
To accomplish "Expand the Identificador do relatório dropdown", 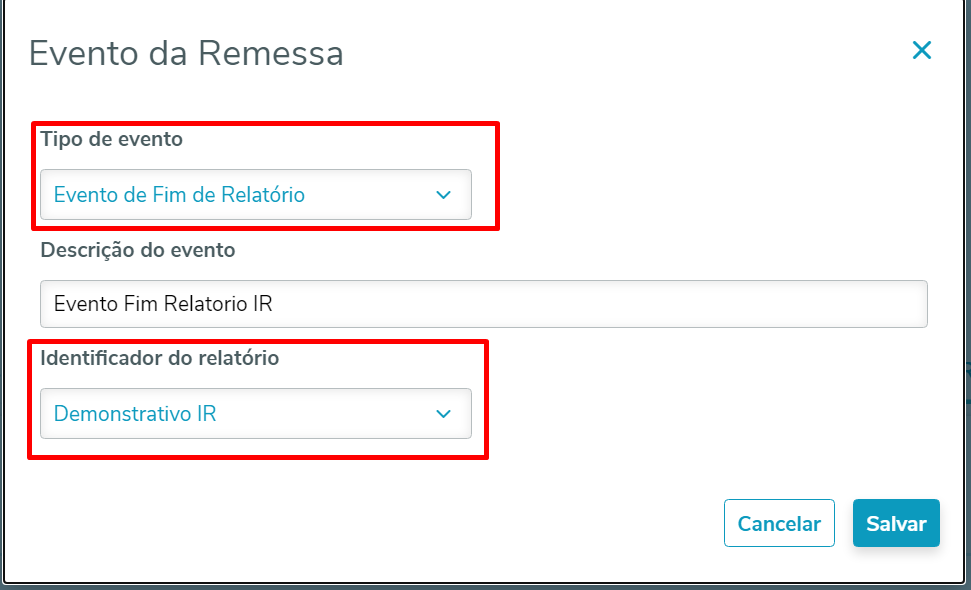I will [x=255, y=413].
